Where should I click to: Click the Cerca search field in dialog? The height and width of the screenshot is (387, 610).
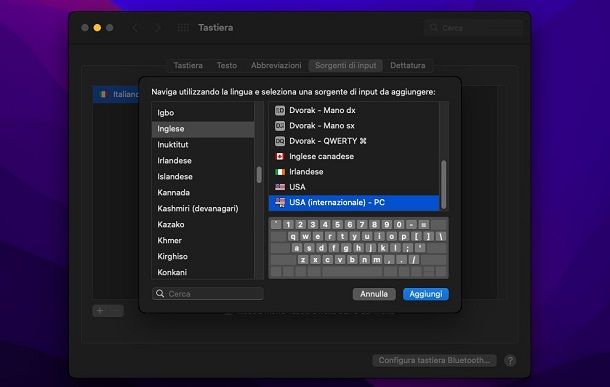coord(208,294)
